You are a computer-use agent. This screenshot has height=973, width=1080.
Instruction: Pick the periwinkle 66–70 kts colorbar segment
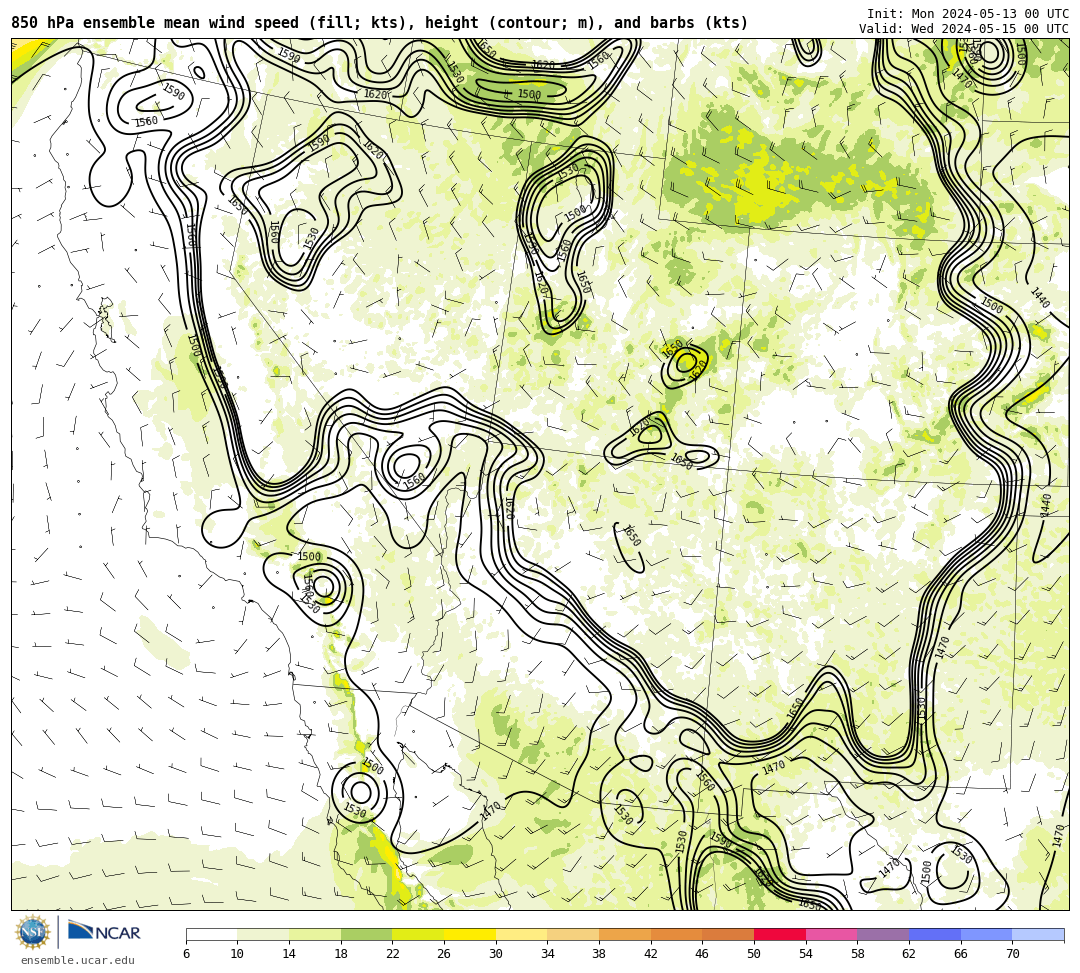[x=986, y=934]
